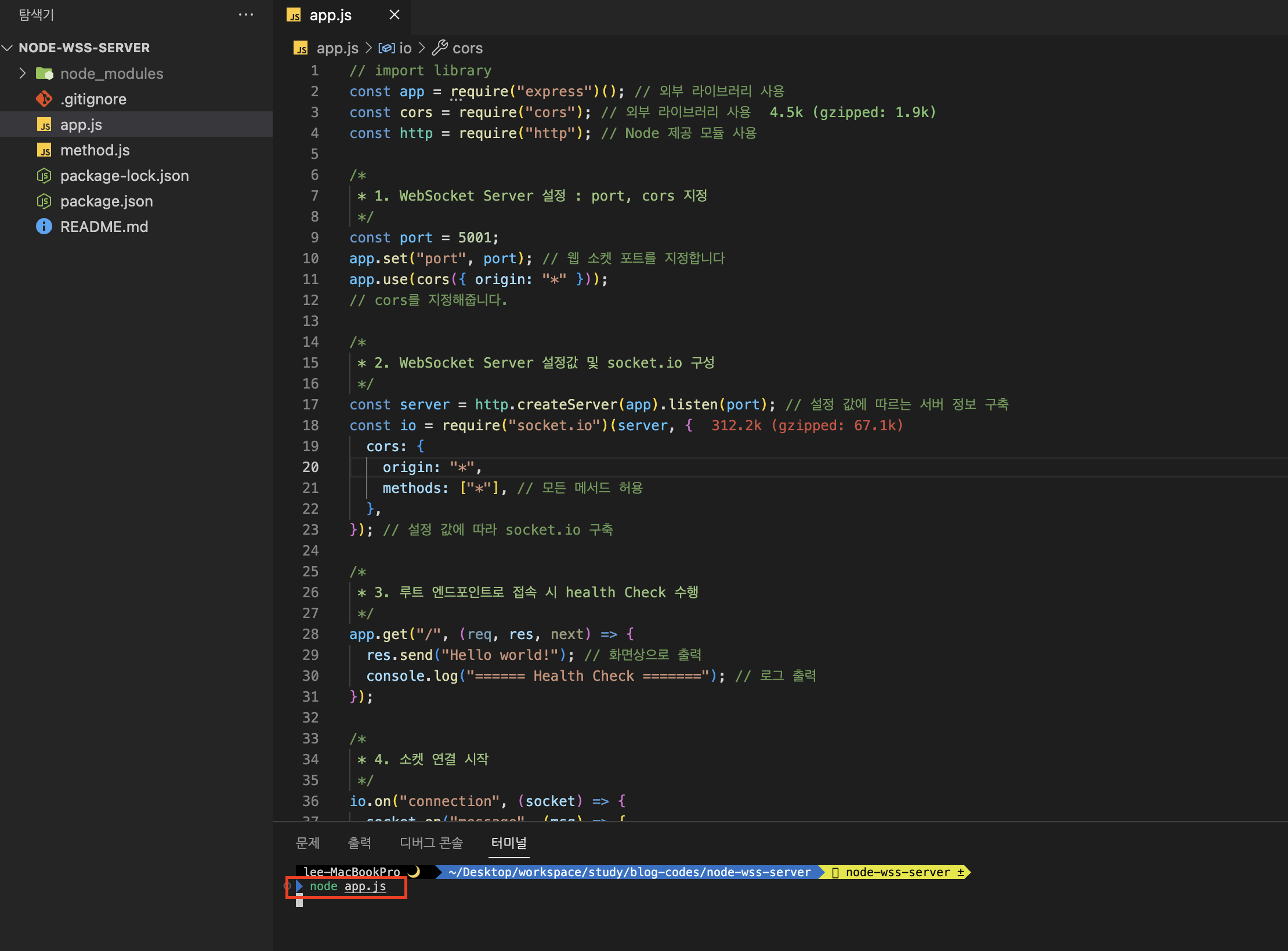Click the terminal command node app.js

click(x=348, y=887)
